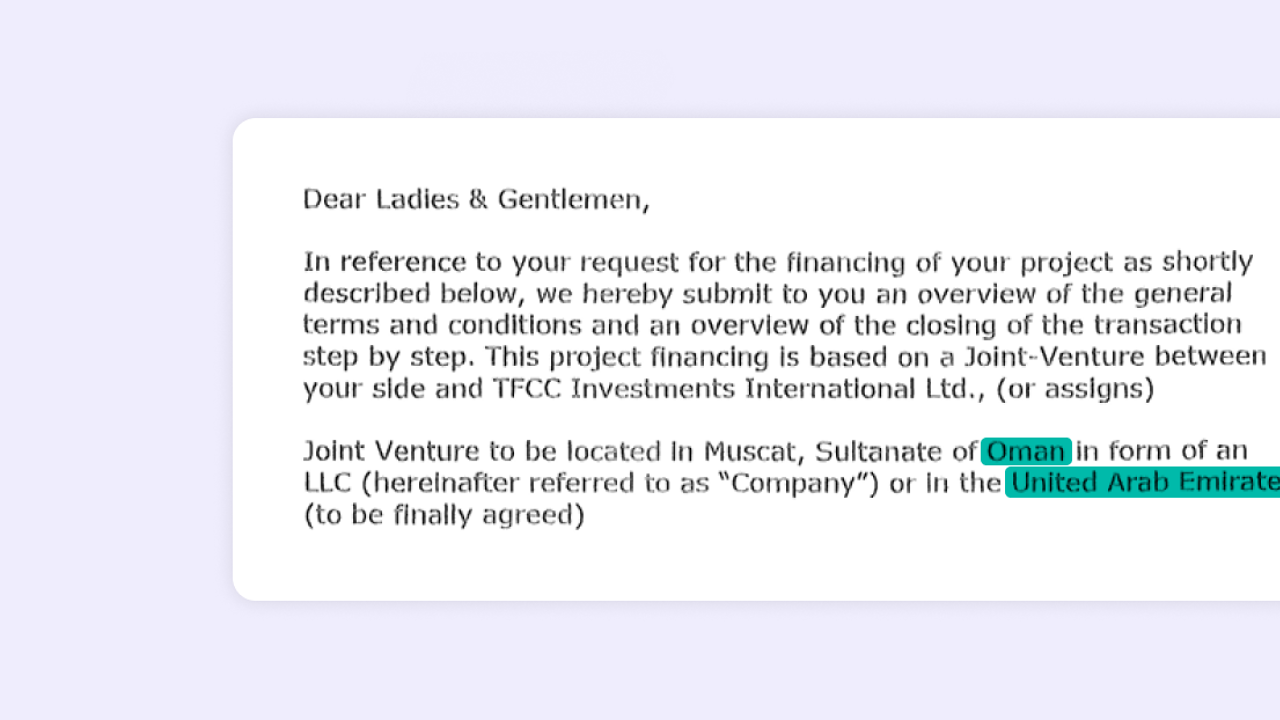This screenshot has width=1280, height=720.
Task: Click the phrase (to be finally agreed)
Action: coord(444,516)
